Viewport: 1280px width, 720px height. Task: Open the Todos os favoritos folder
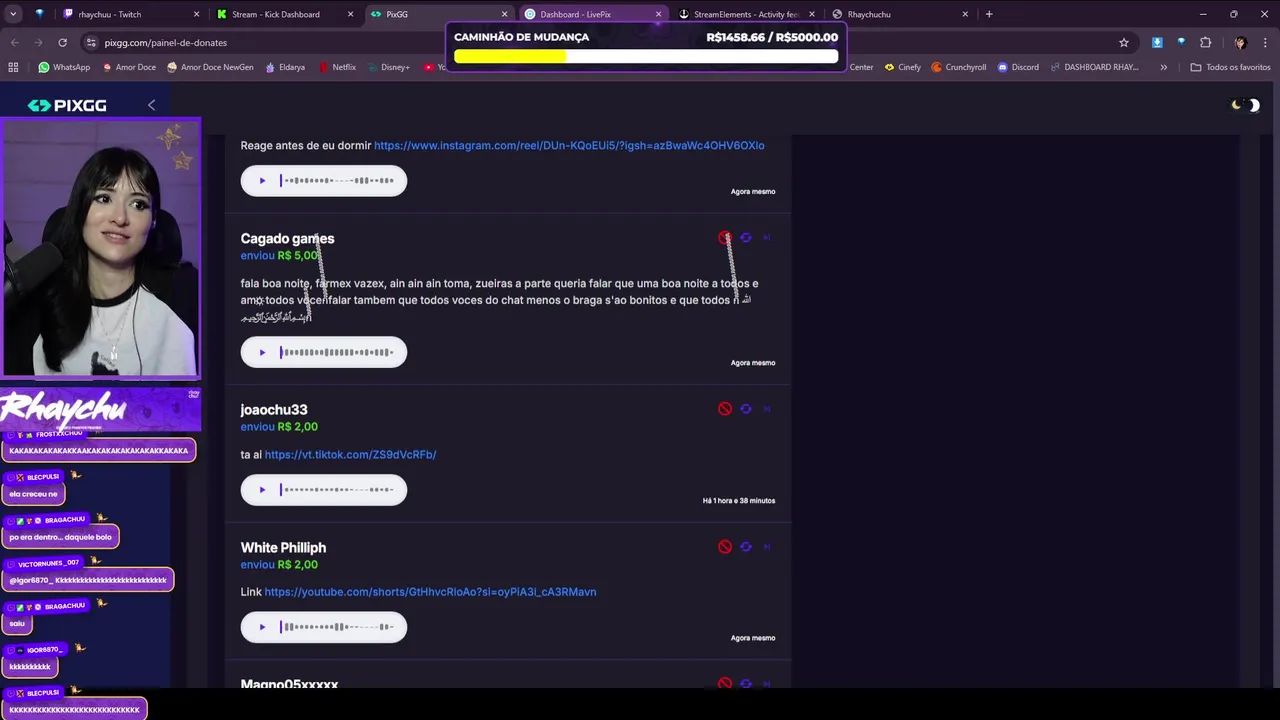tap(1230, 67)
